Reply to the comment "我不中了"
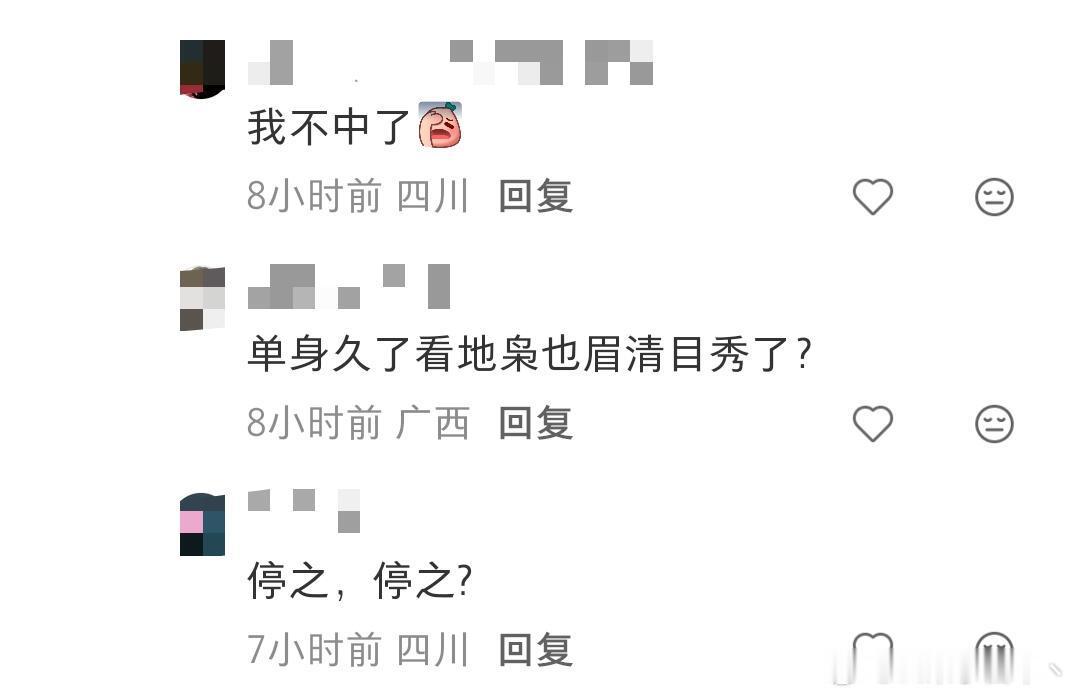The height and width of the screenshot is (696, 1080). pyautogui.click(x=536, y=196)
